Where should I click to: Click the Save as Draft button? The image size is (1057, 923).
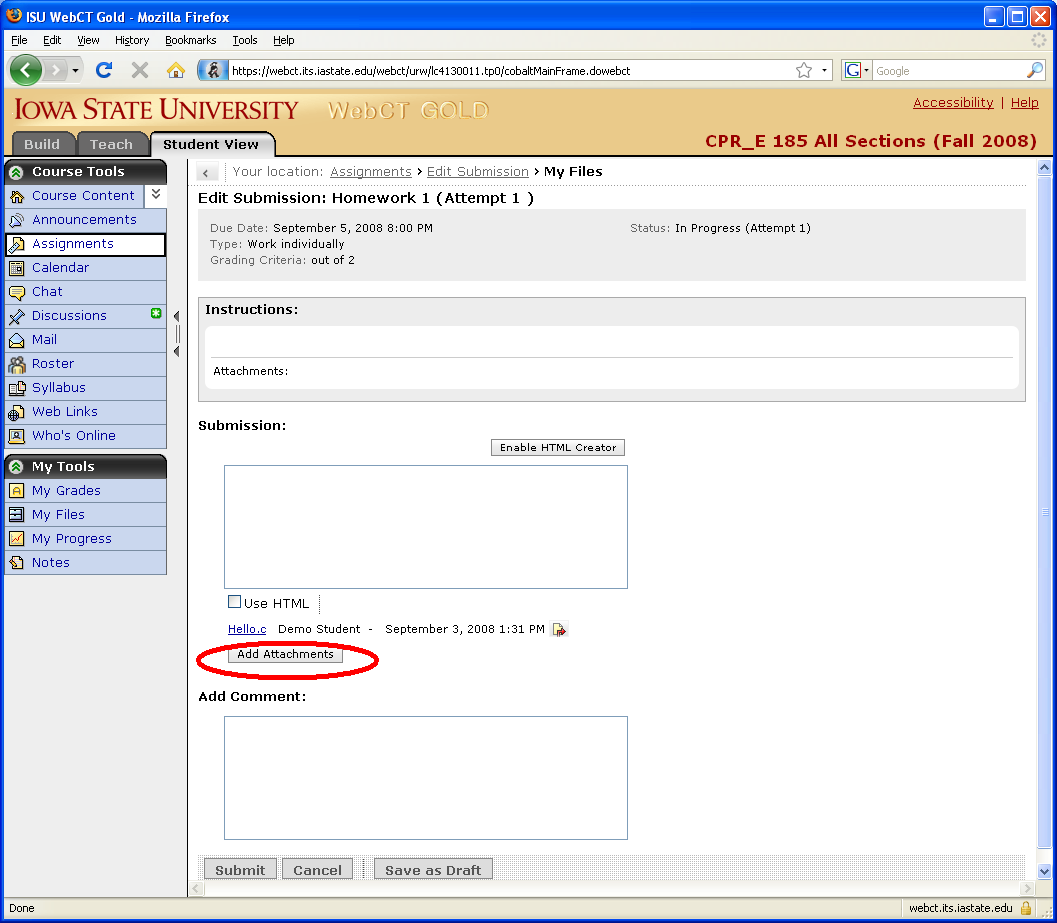coord(433,870)
